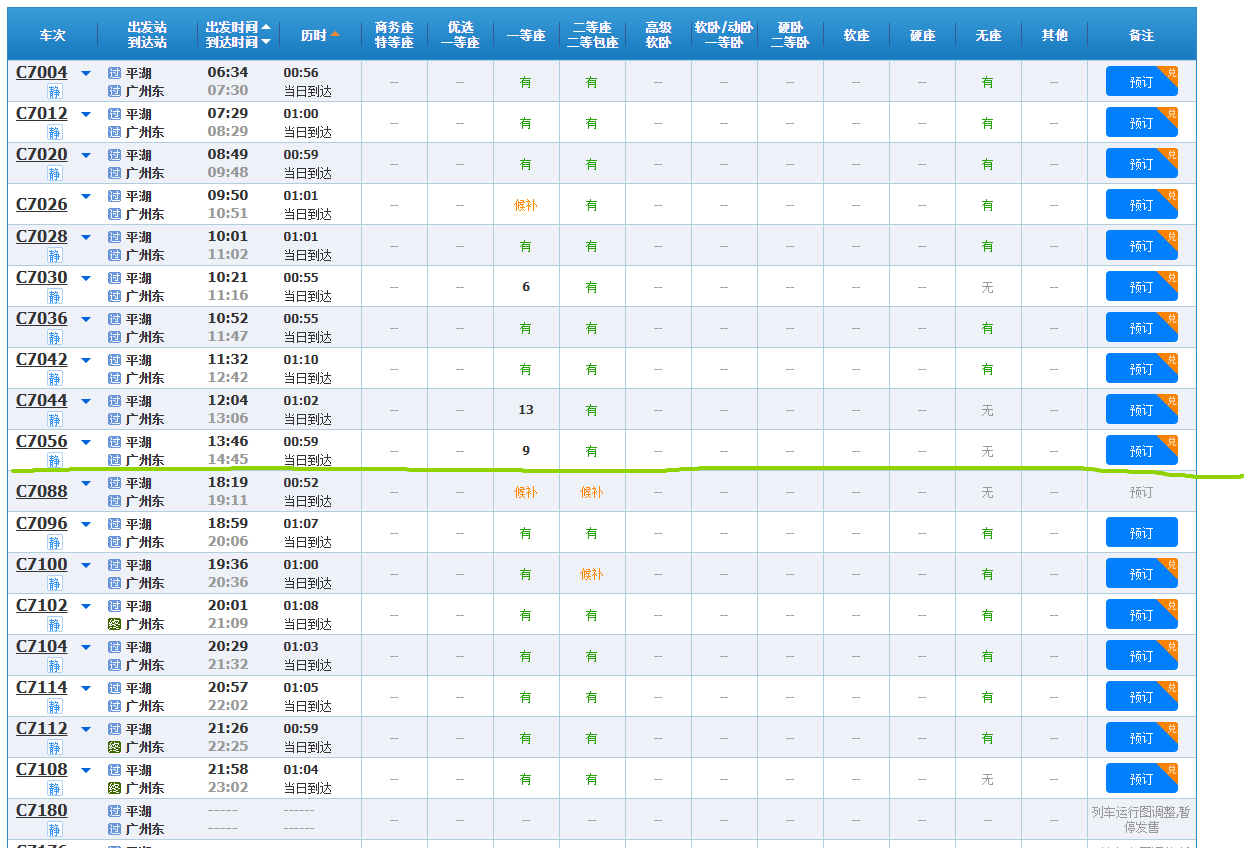1244x848 pixels.
Task: Click the 静 icon under train C7036
Action: [x=54, y=338]
